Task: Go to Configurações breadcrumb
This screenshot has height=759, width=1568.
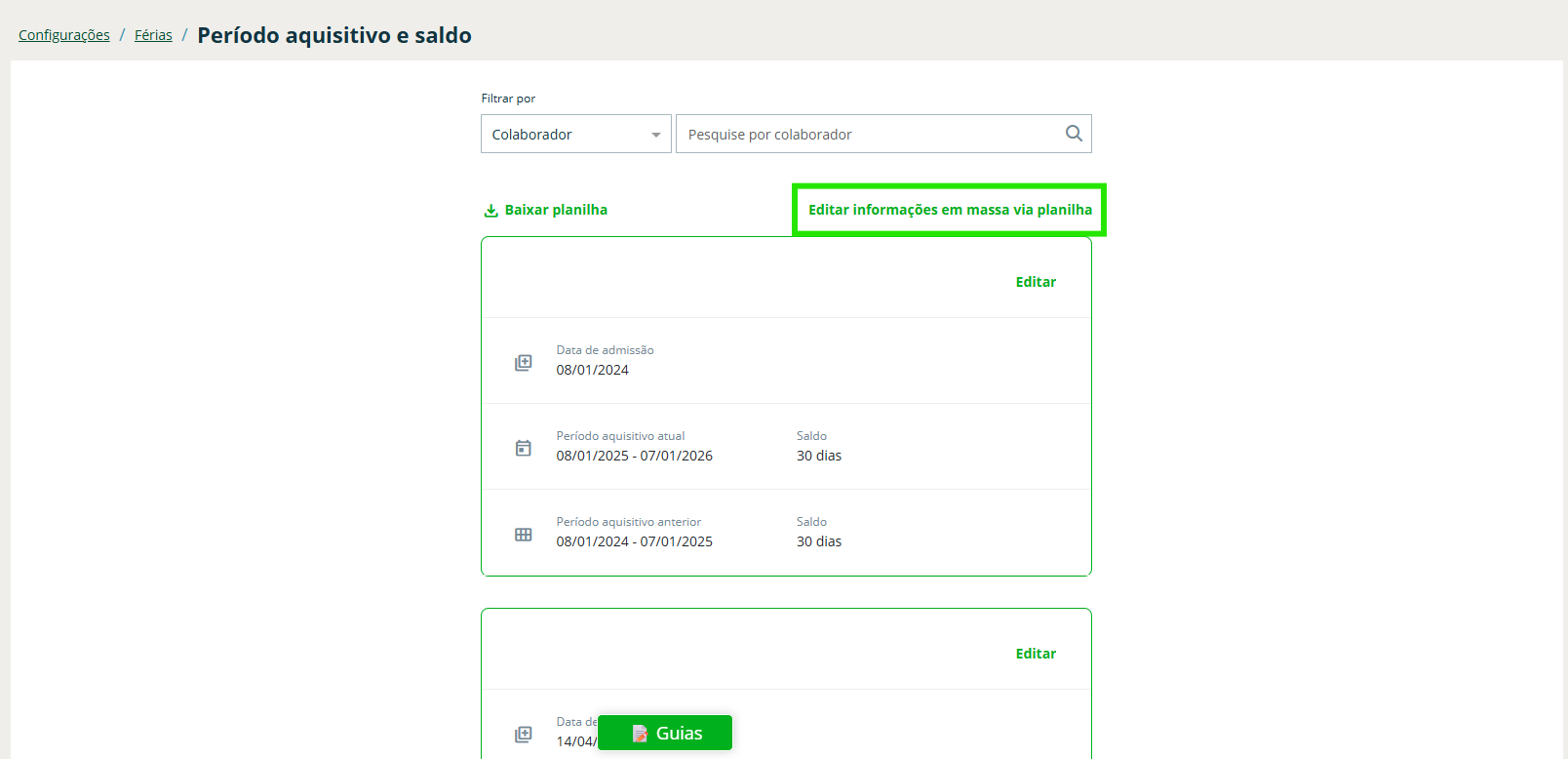Action: click(x=64, y=35)
